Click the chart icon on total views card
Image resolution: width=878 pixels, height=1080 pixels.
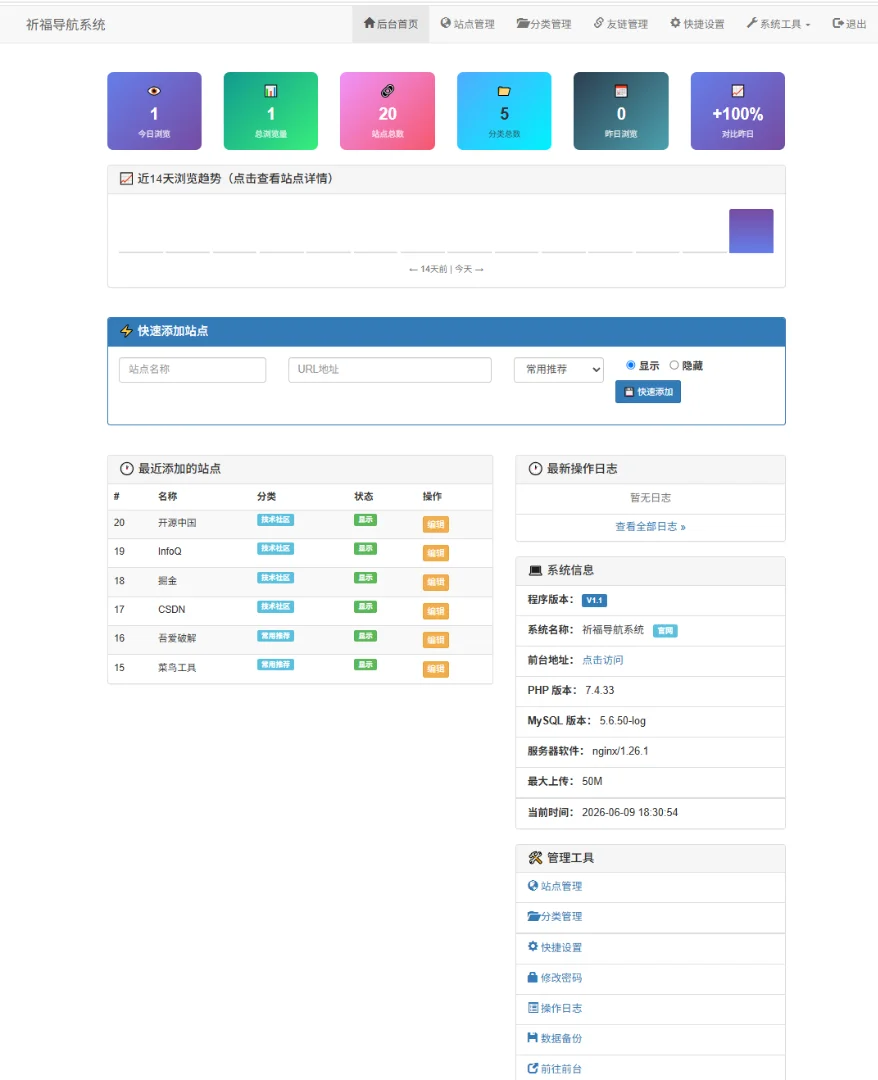pos(271,91)
